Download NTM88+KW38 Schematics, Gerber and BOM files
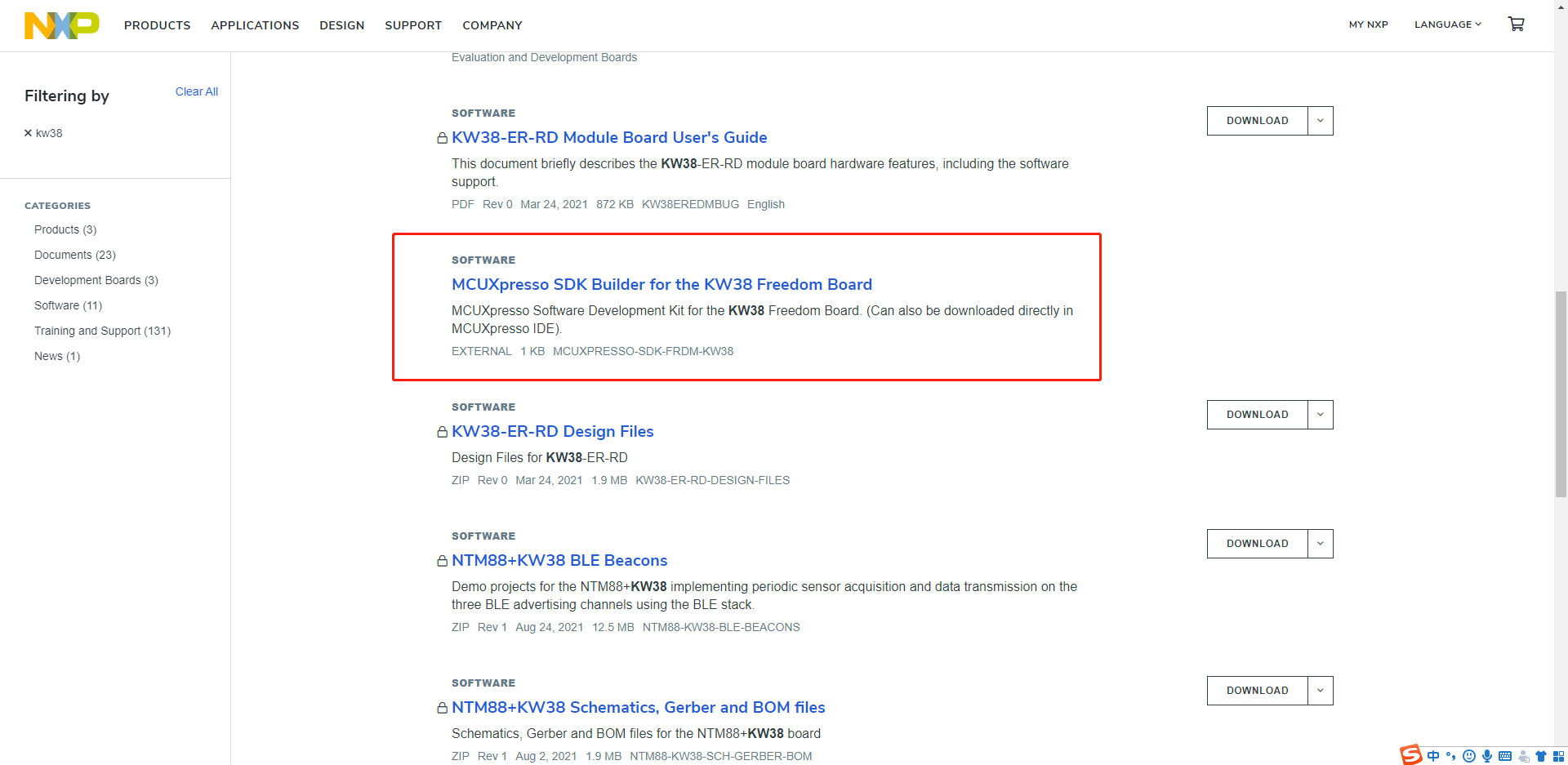Viewport: 1568px width, 765px height. click(x=1258, y=691)
